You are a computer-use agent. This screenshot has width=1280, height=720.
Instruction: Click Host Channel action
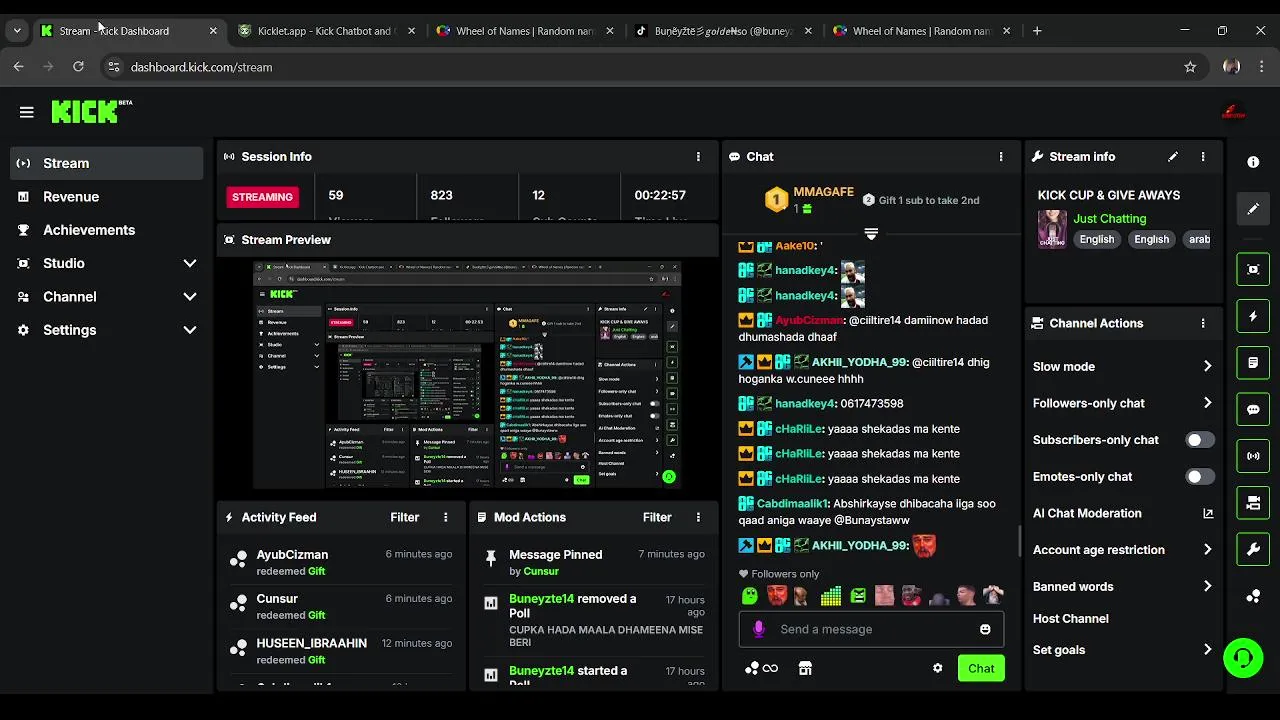click(x=1070, y=618)
